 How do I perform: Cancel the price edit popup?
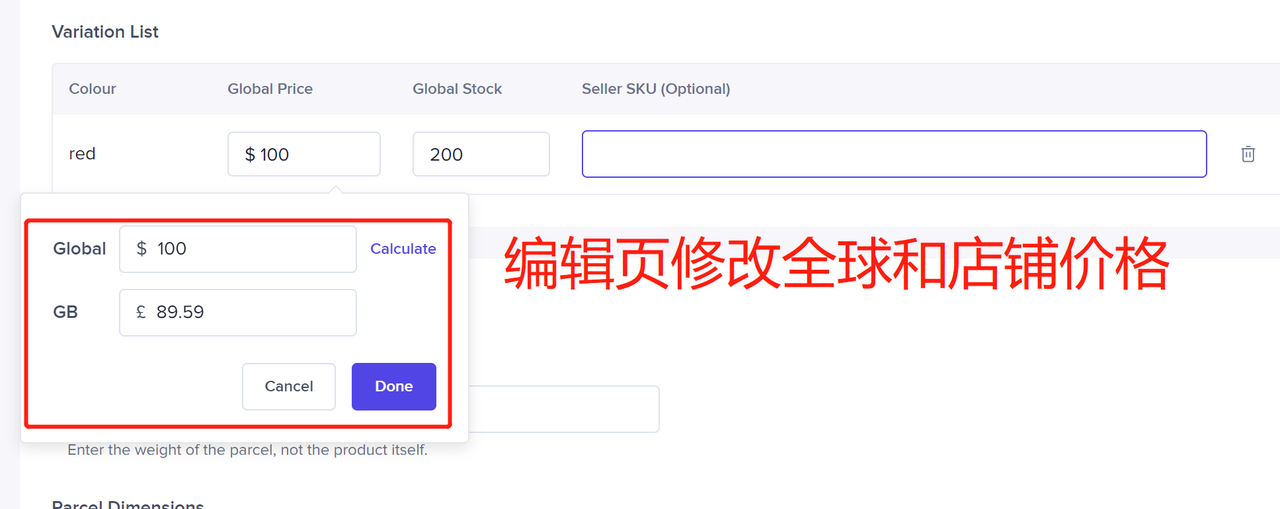pyautogui.click(x=288, y=386)
